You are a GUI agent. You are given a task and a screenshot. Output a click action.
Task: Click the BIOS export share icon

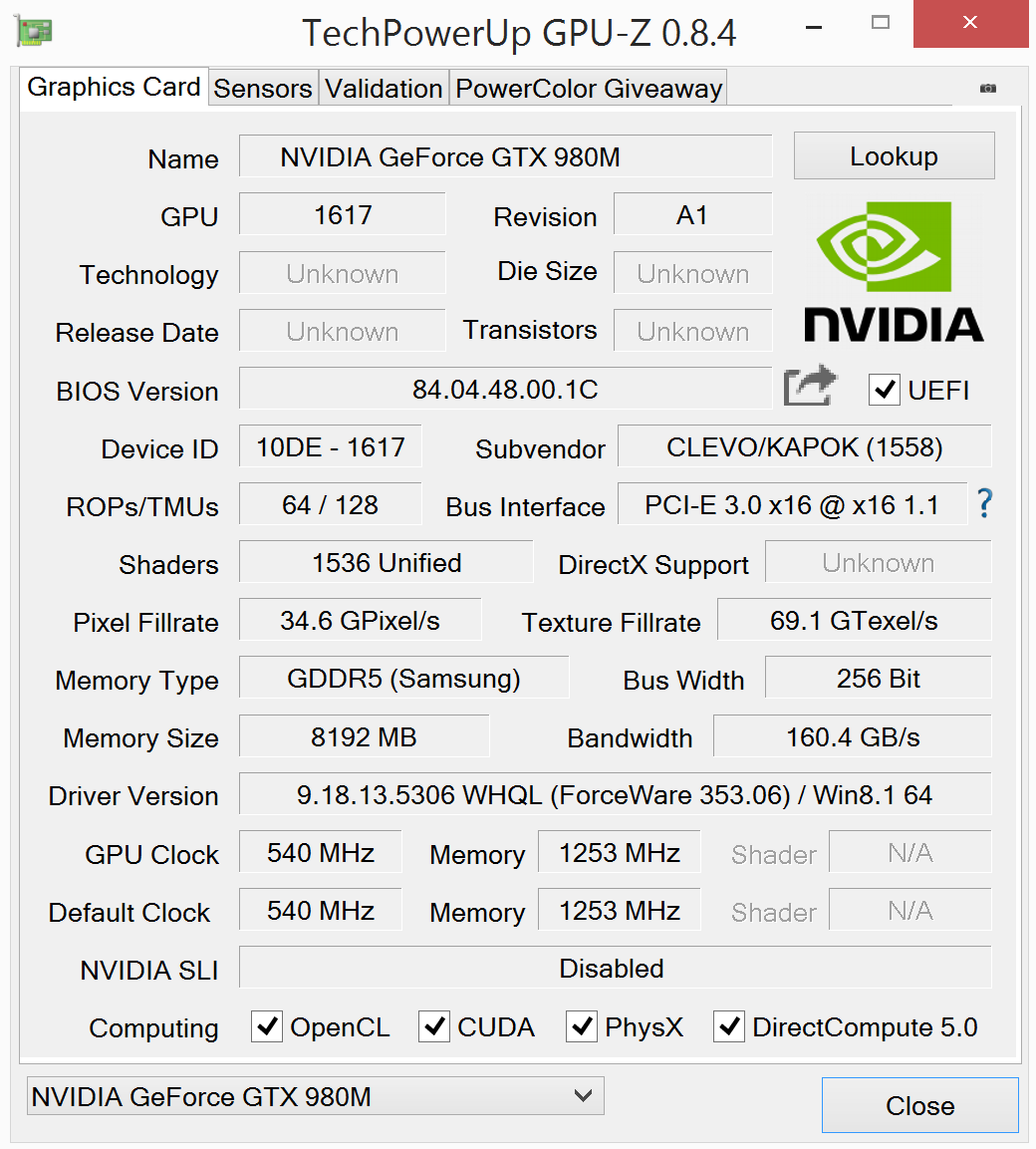click(810, 386)
